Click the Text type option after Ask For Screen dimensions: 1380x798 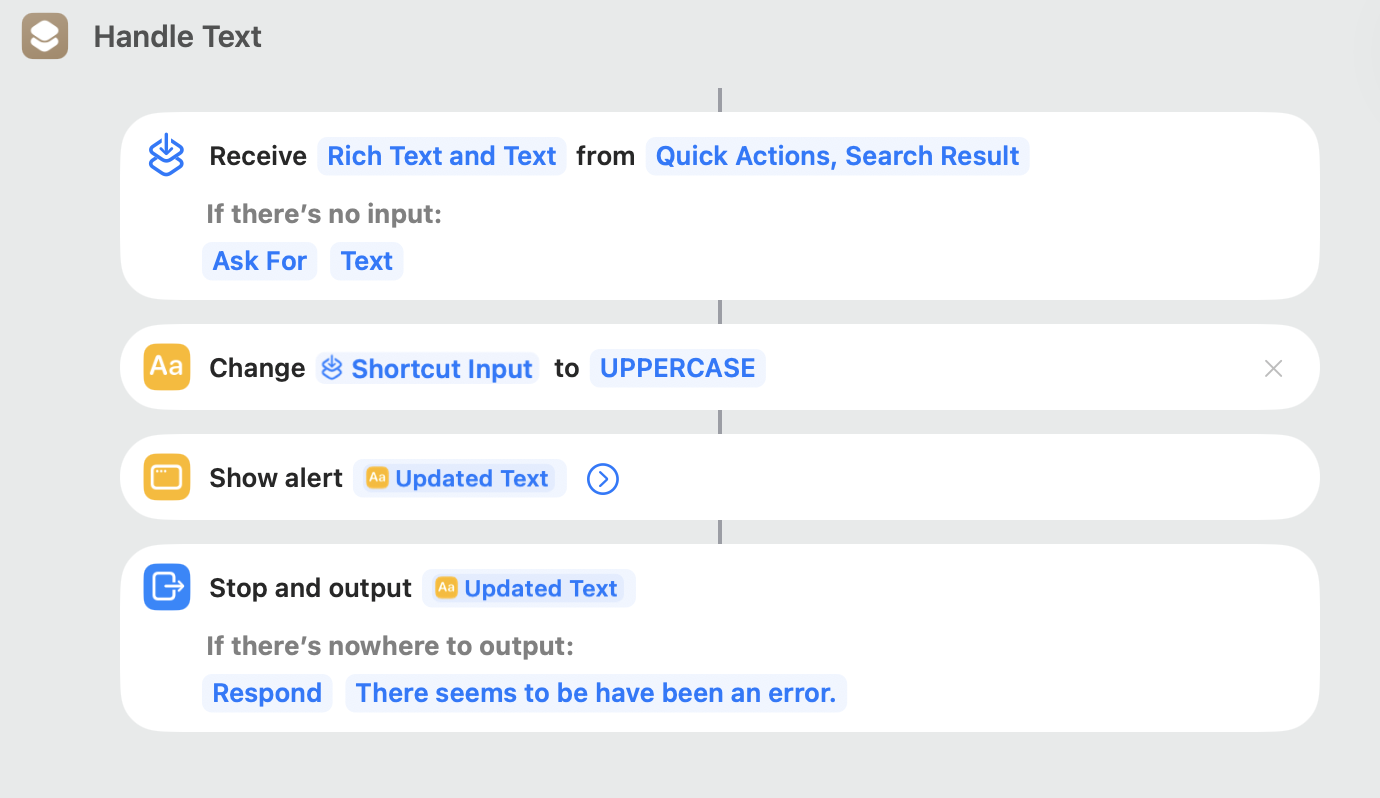pos(366,261)
